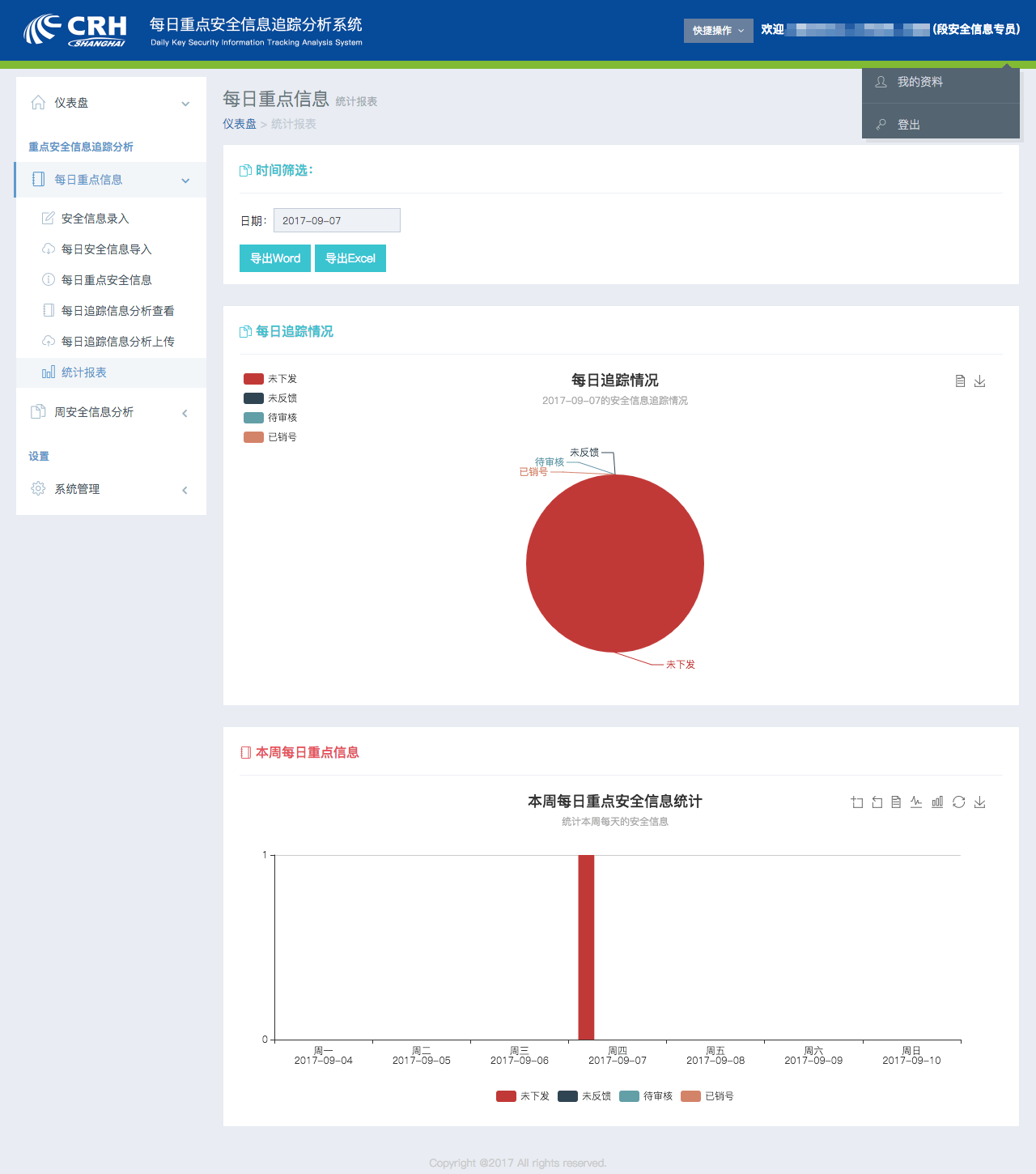The width and height of the screenshot is (1036, 1174).
Task: Toggle 未反馈 series in bar chart legend
Action: [584, 1096]
